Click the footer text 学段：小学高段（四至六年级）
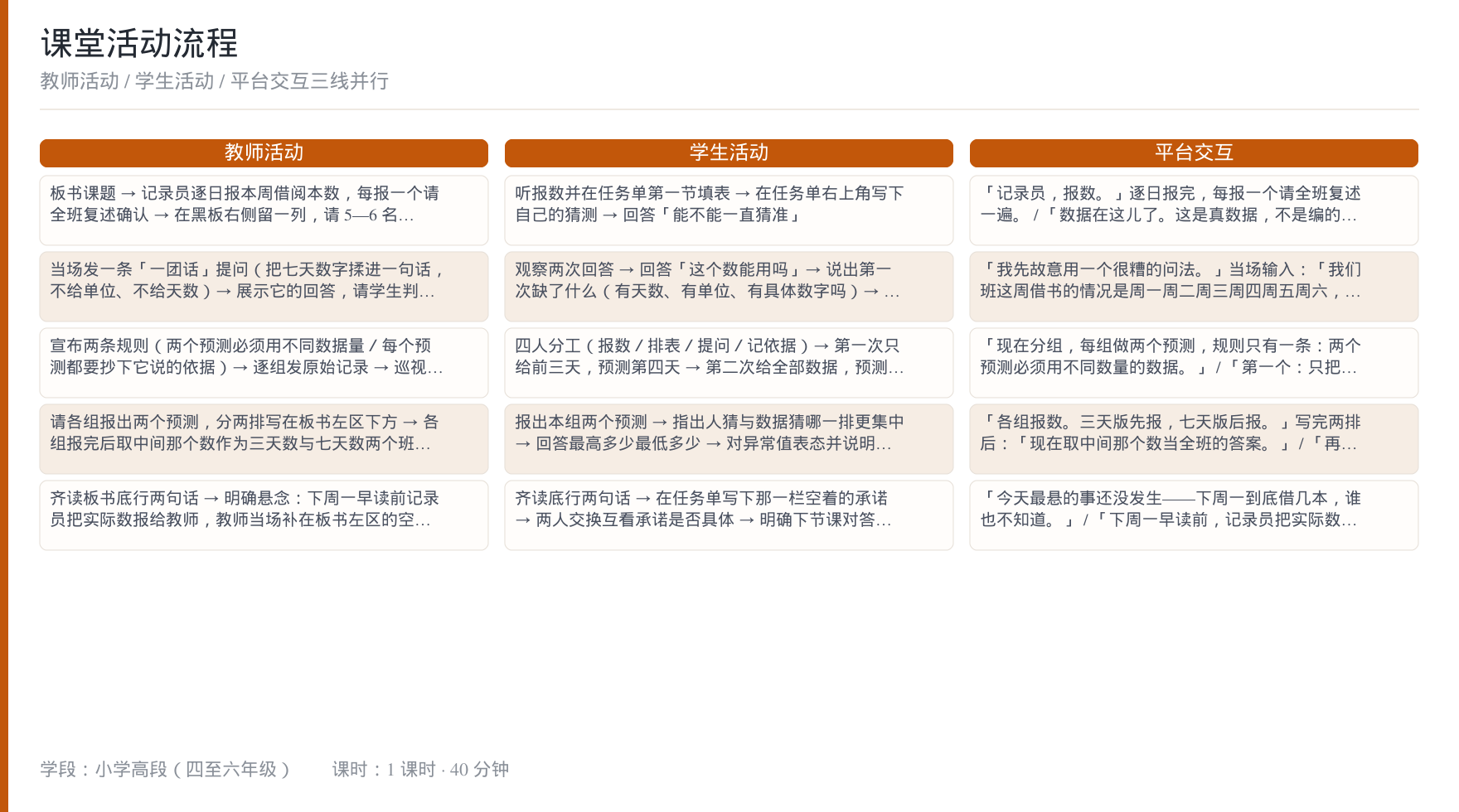The width and height of the screenshot is (1459, 812). click(165, 770)
